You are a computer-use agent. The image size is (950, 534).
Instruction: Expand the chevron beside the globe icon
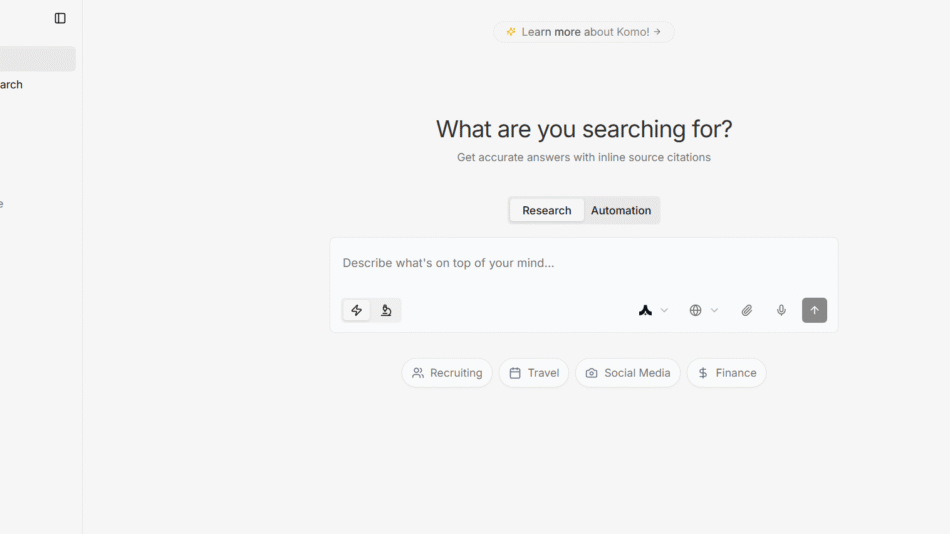(x=714, y=310)
